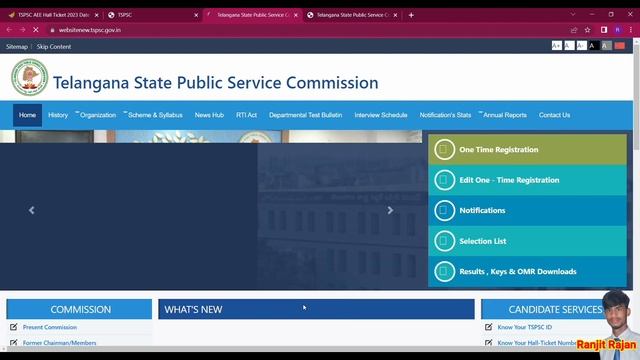Viewport: 640px width, 360px height.
Task: Select the grey A contrast theme
Action: click(607, 46)
